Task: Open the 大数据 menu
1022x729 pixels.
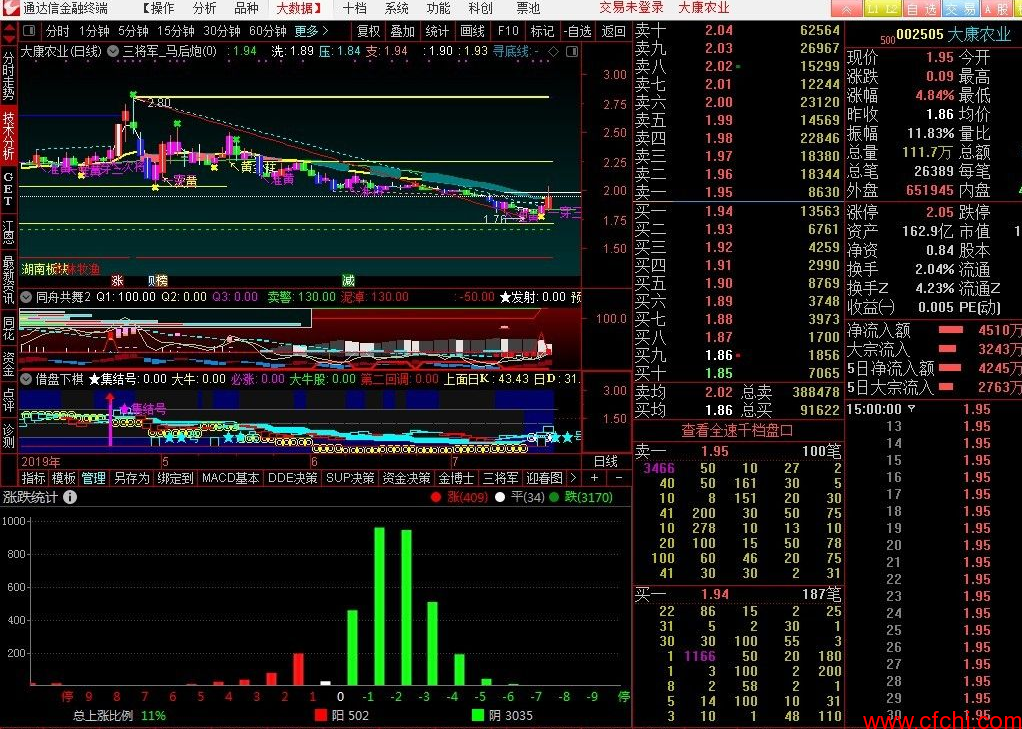Action: 299,8
